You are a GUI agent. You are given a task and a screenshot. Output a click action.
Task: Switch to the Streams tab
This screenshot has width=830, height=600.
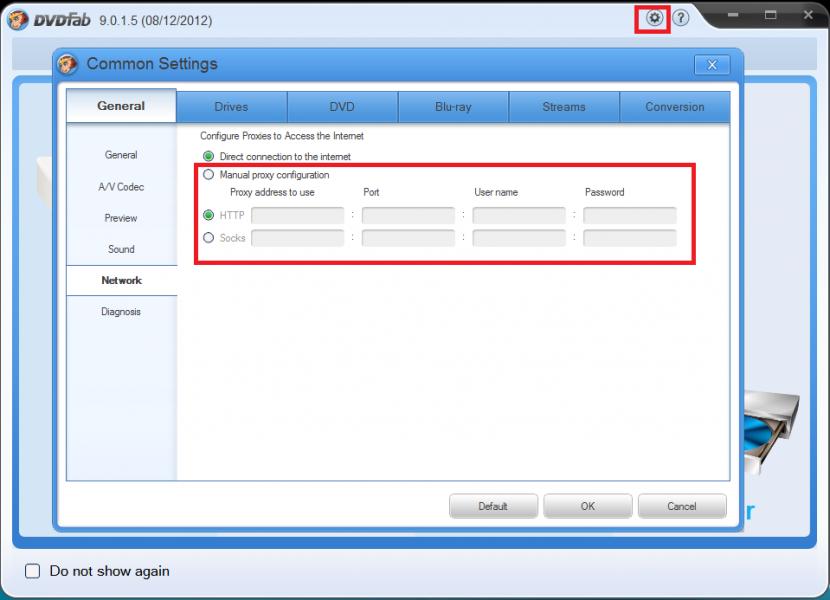point(564,107)
